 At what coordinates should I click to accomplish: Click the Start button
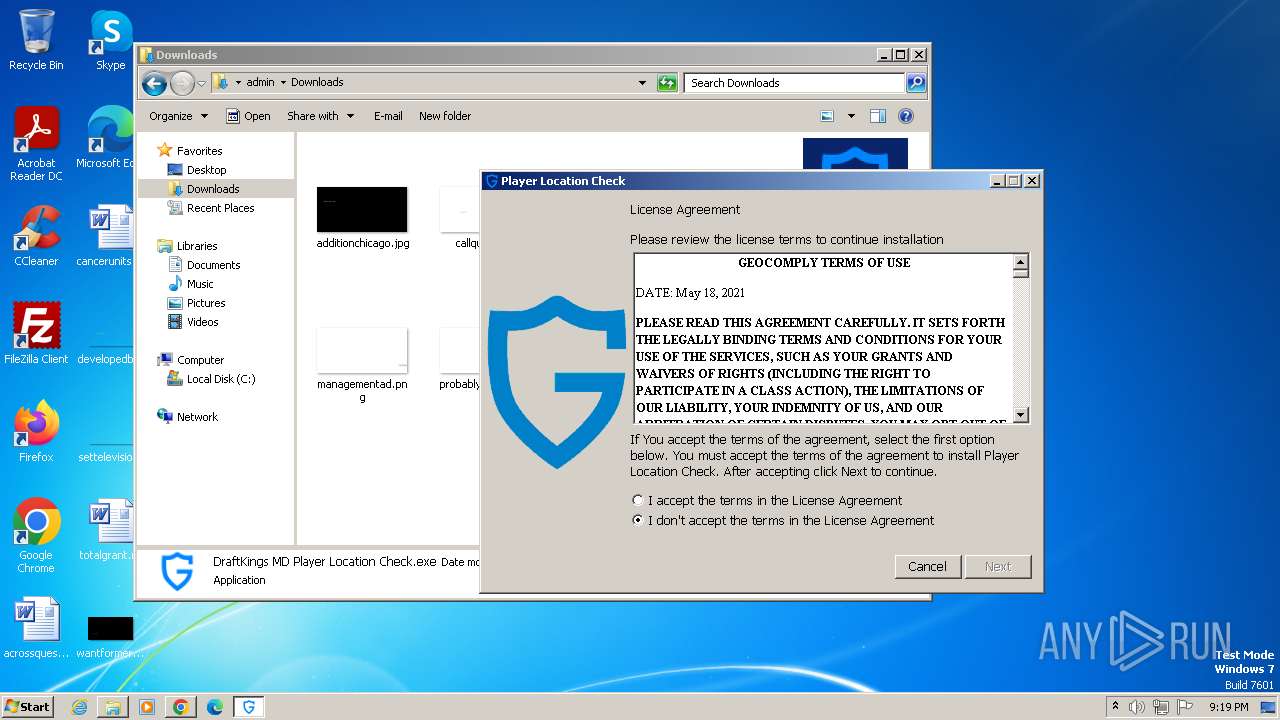pyautogui.click(x=28, y=706)
